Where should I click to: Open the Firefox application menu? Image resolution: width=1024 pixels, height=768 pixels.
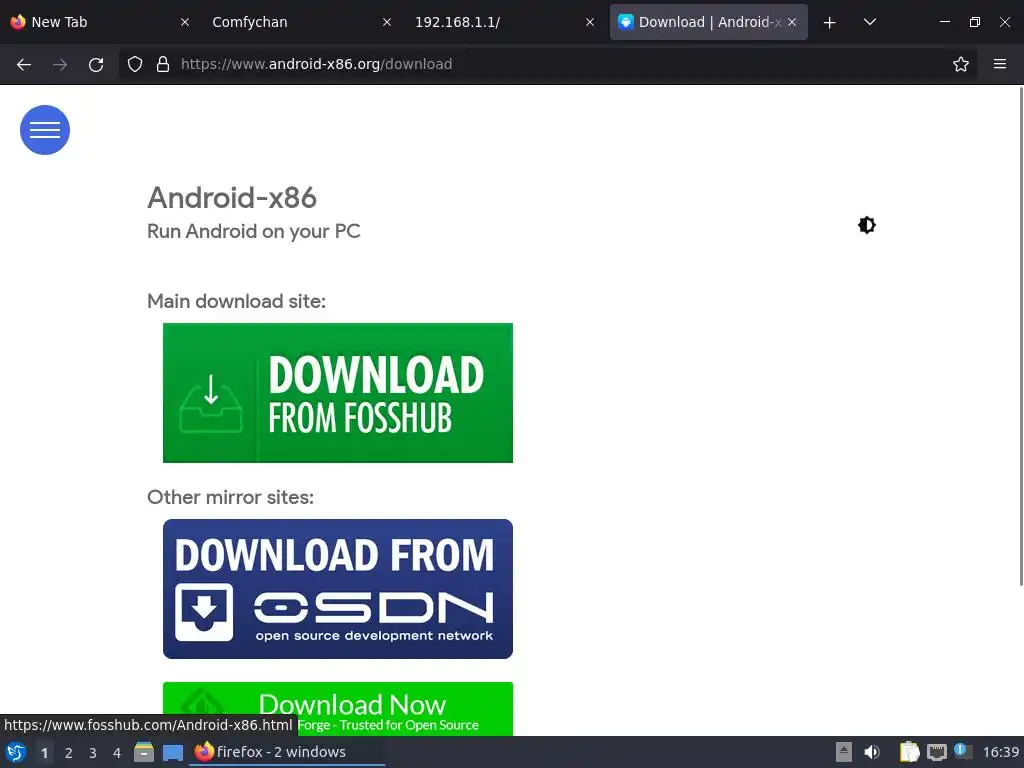point(999,64)
